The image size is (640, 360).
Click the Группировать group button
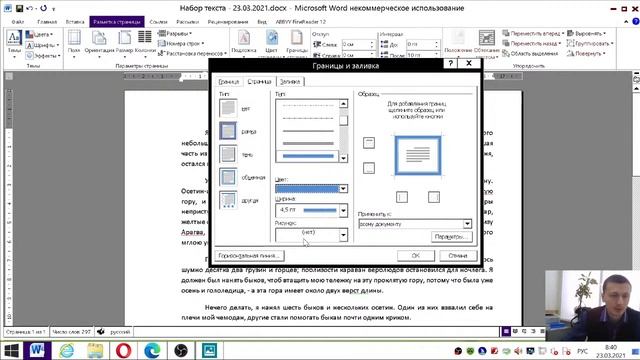[x=591, y=43]
